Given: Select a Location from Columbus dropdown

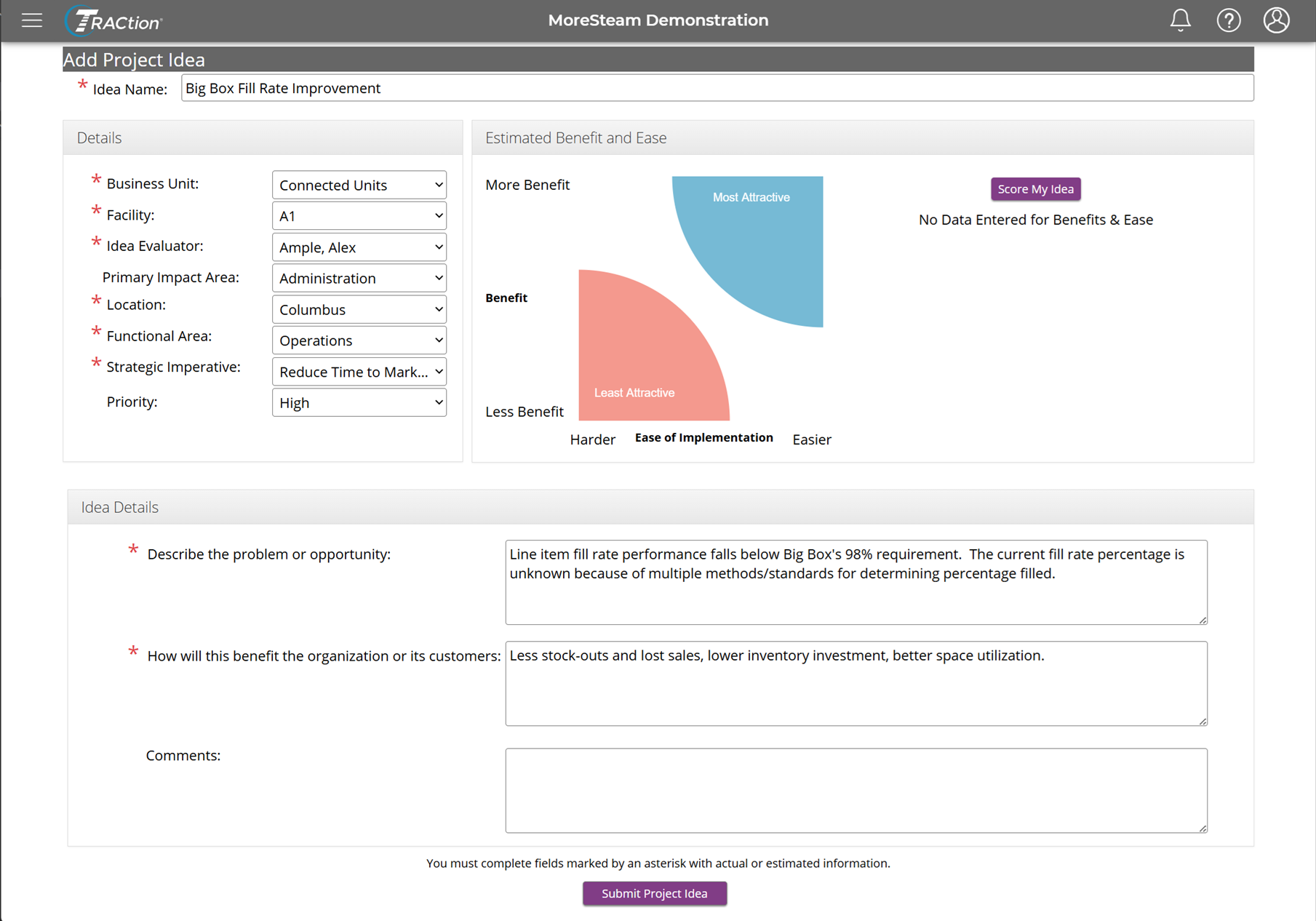Looking at the screenshot, I should tap(359, 309).
